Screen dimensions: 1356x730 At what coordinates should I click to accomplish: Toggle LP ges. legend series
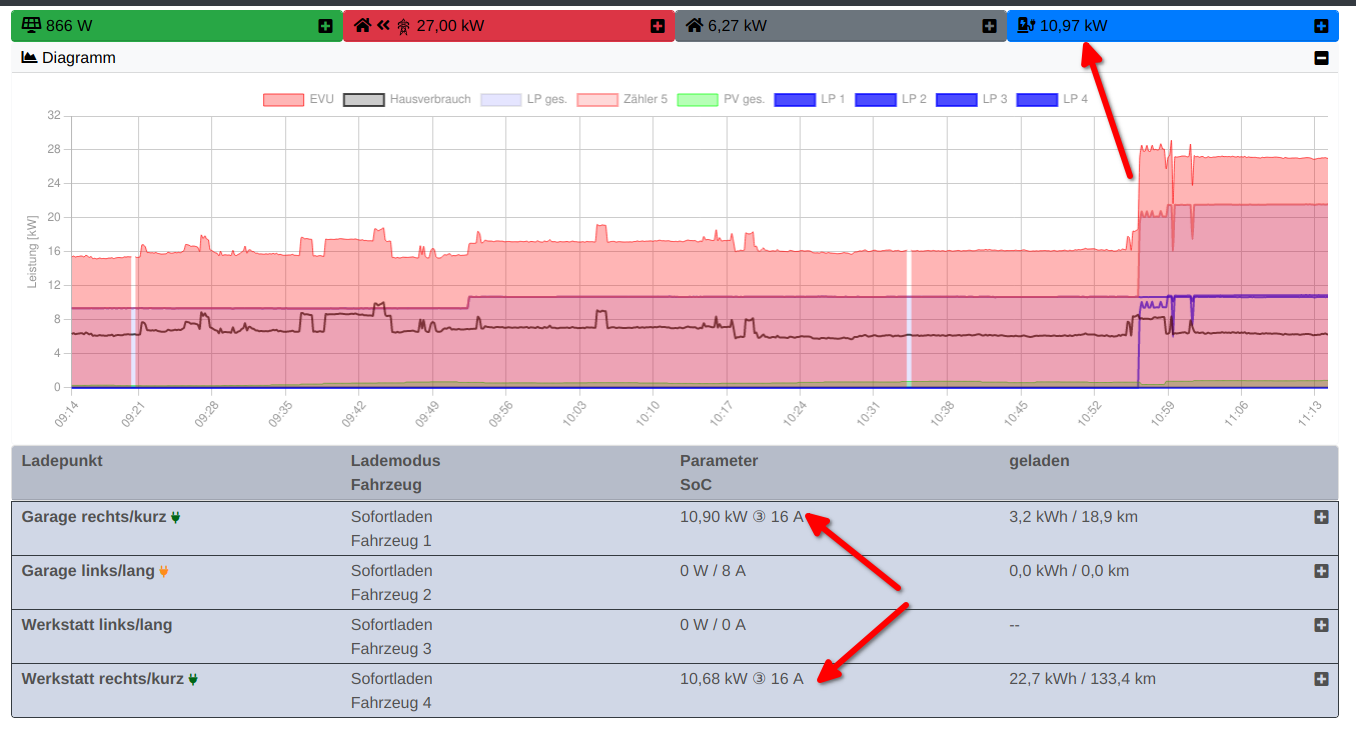(524, 99)
